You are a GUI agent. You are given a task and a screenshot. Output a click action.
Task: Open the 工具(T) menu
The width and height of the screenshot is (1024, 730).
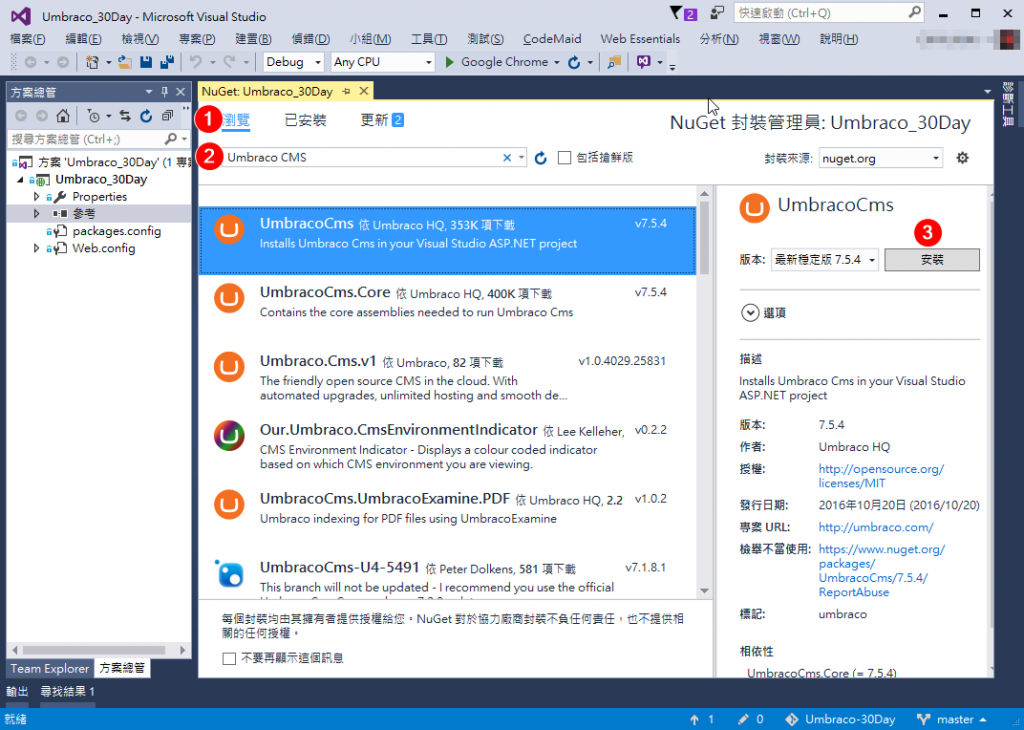point(429,39)
